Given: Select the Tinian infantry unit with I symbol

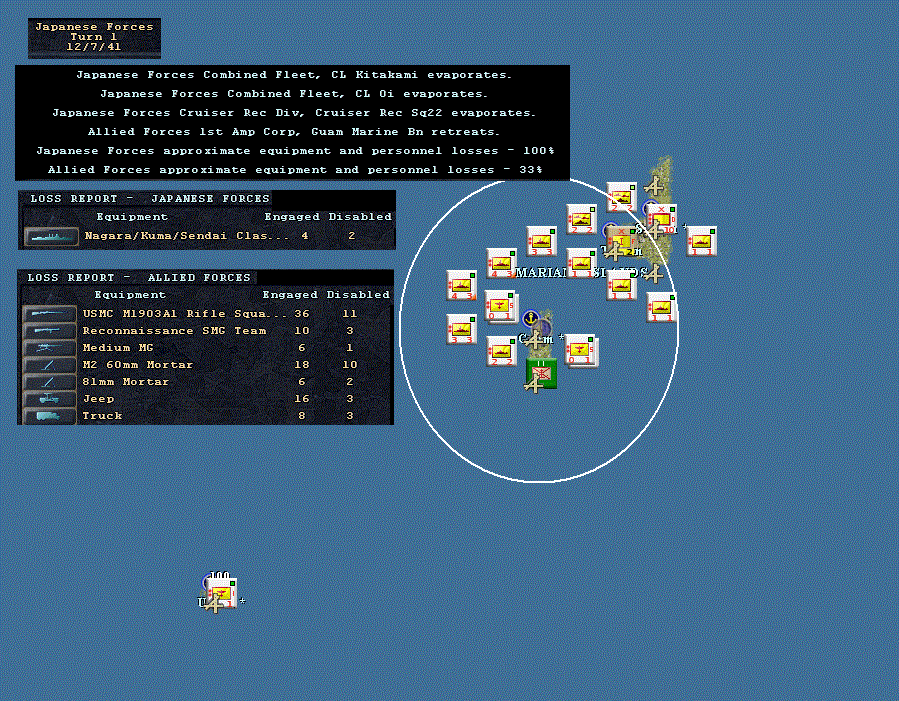Looking at the screenshot, I should click(x=622, y=241).
